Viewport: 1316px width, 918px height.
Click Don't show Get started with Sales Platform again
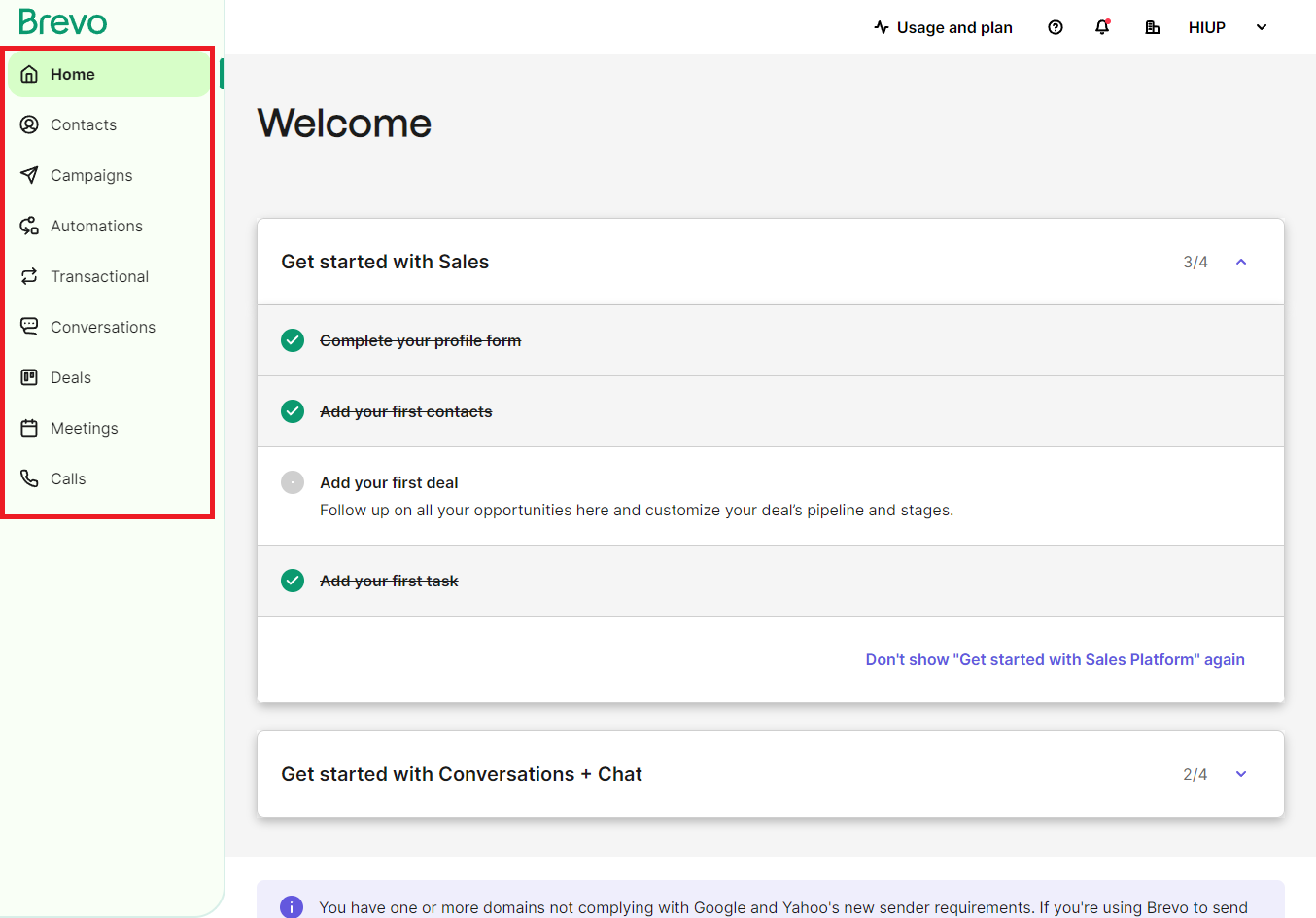coord(1055,659)
